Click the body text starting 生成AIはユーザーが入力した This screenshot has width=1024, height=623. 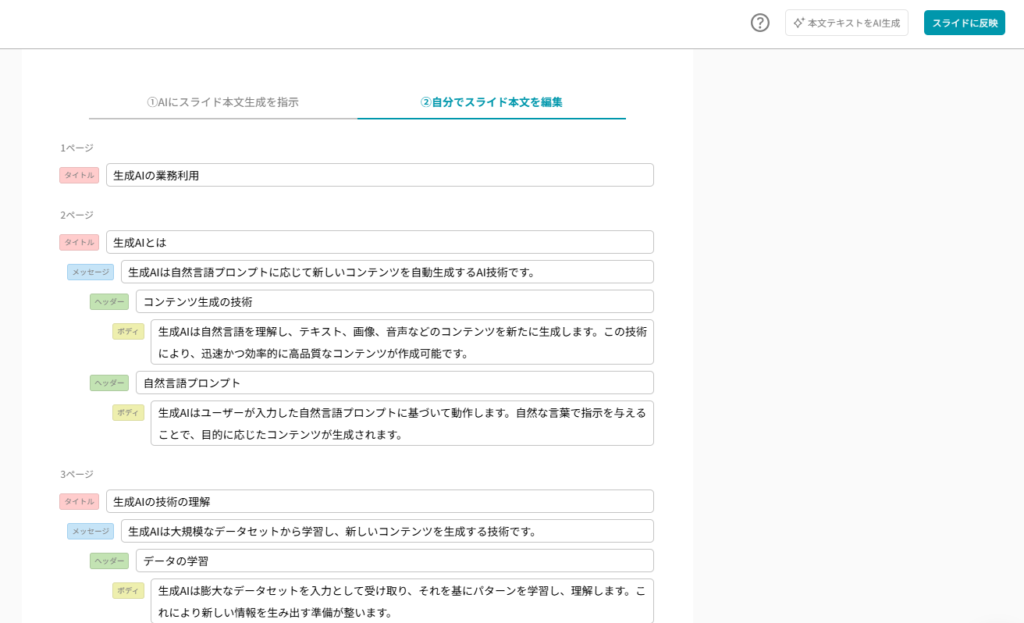click(x=401, y=423)
